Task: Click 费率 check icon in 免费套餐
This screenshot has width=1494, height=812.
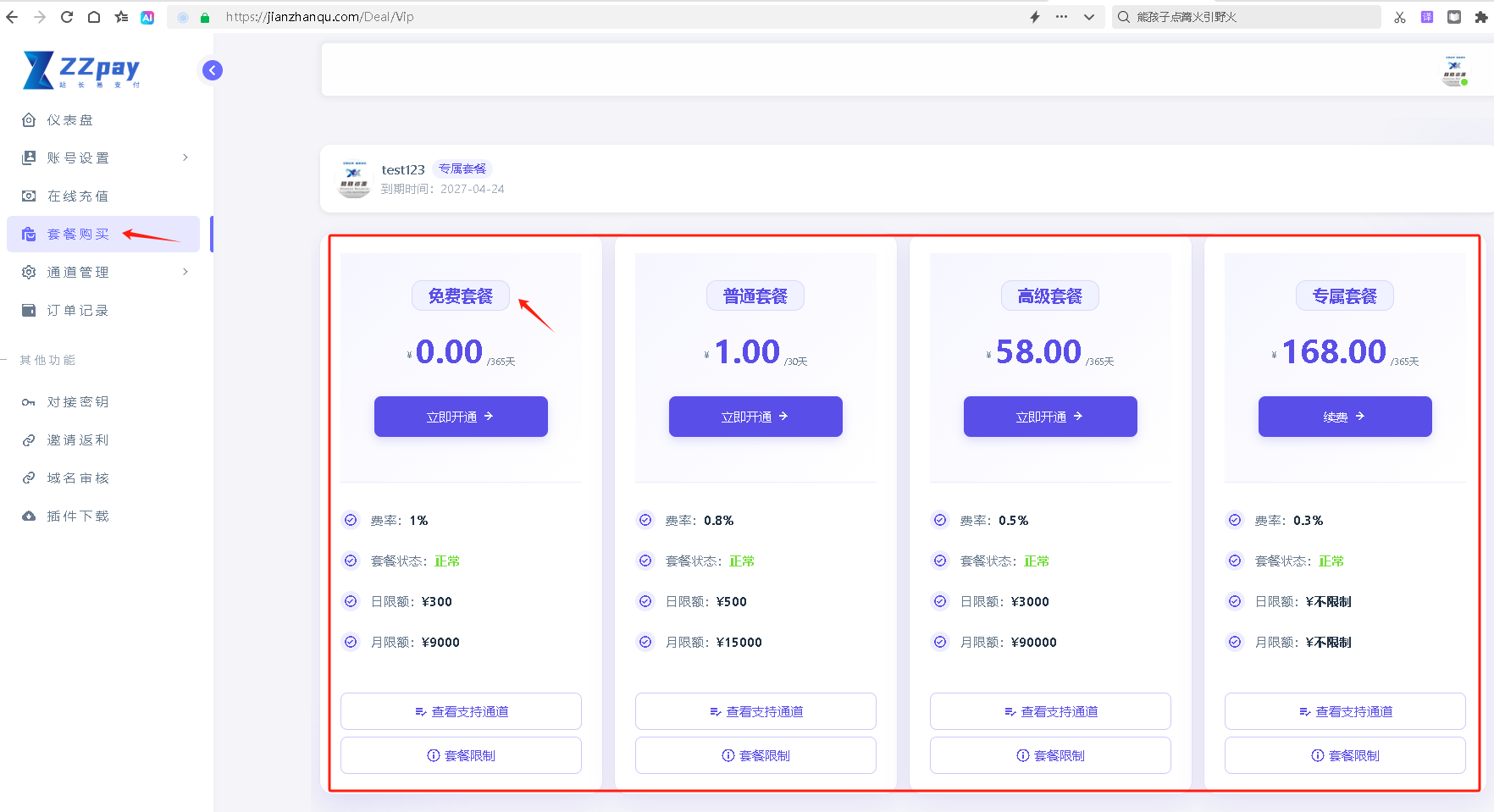Action: [x=351, y=520]
